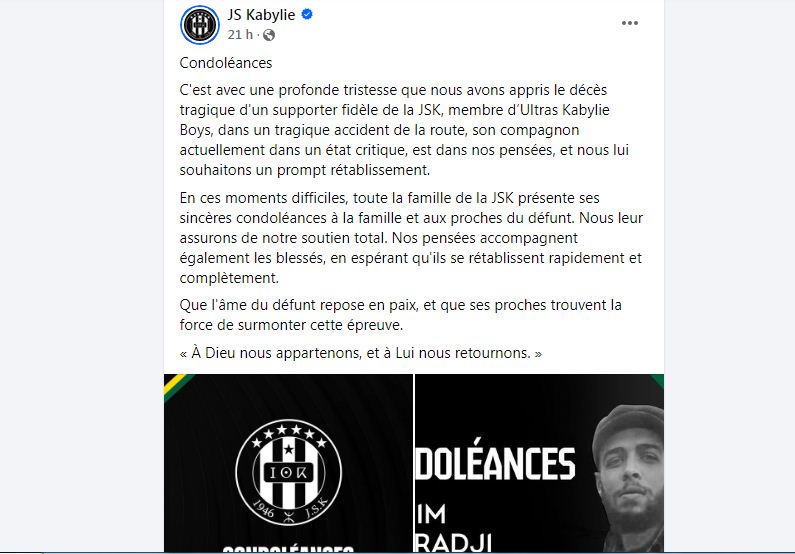Open the JS Kabylie profile avatar
The image size is (795, 554).
(x=200, y=25)
